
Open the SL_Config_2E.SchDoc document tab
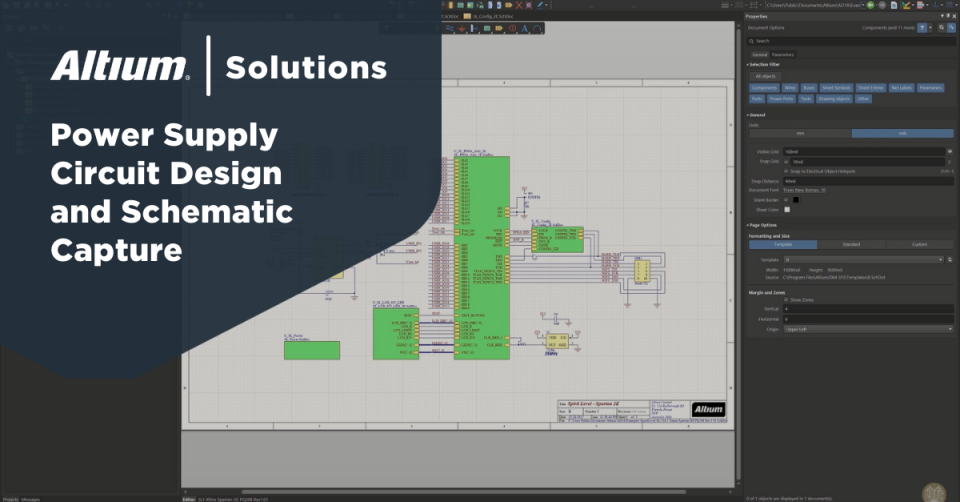(491, 17)
